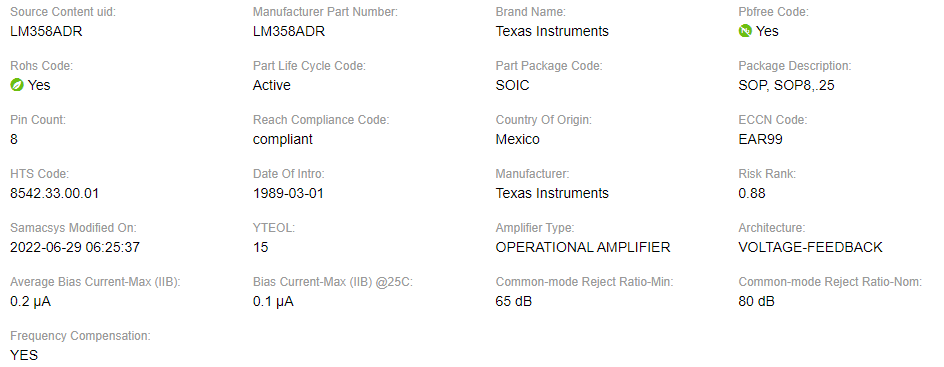The width and height of the screenshot is (944, 367).
Task: Click the Source Content uid value LM358ADR
Action: [x=46, y=31]
